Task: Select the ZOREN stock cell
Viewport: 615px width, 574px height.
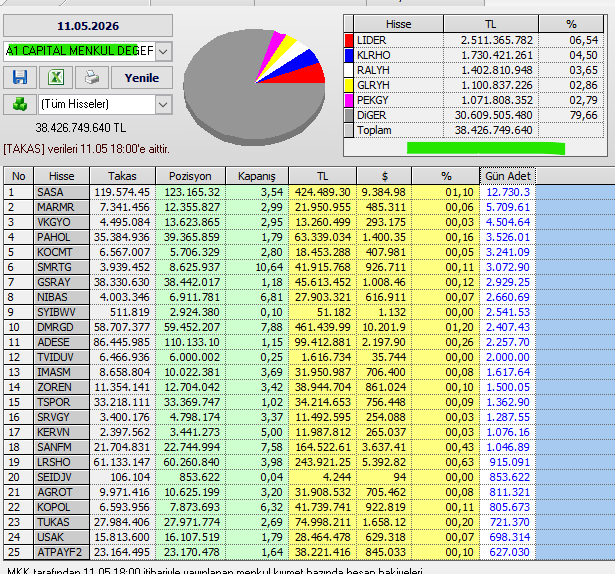Action: (62, 387)
